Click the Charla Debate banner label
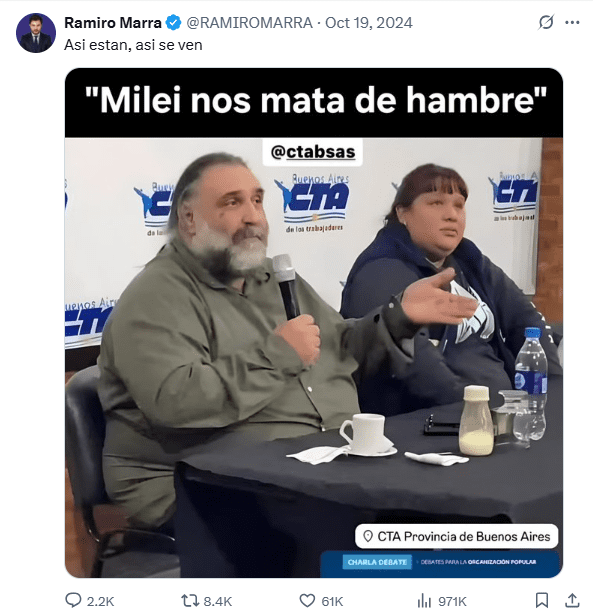 377,562
